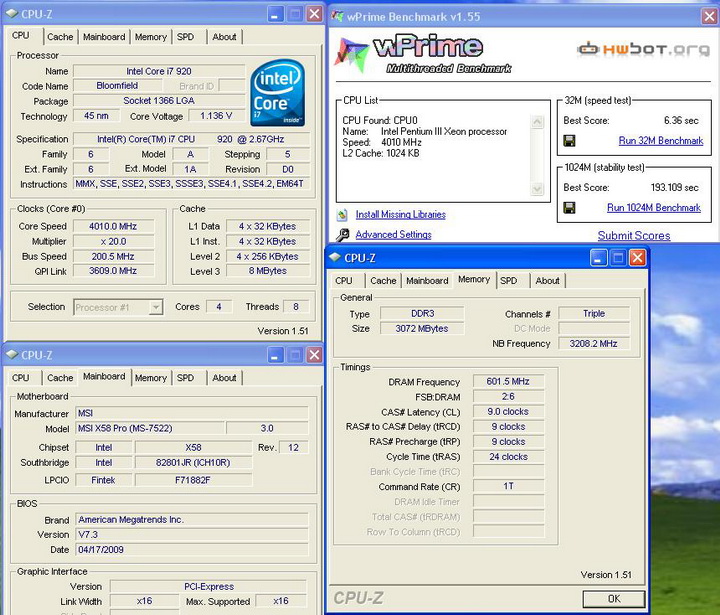Click the Core Speed 4010.0 MHz field
Screen dimensions: 720x615
pos(113,226)
